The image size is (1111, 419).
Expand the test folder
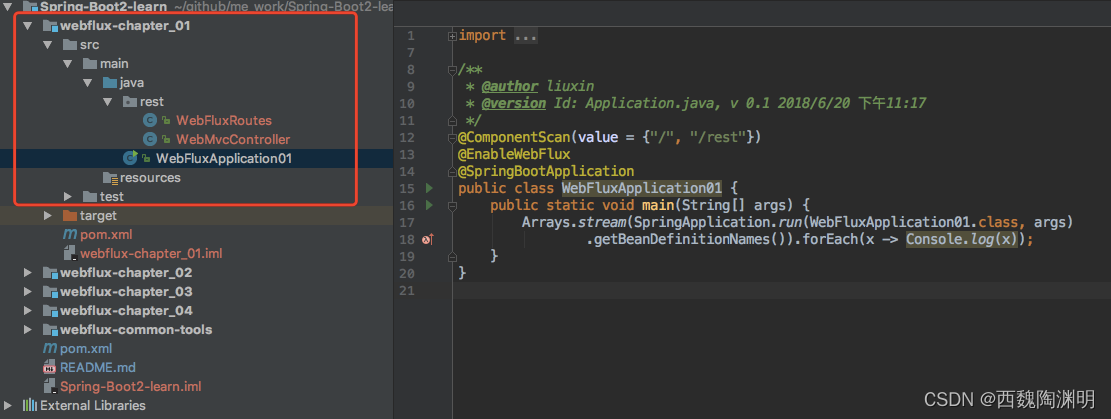[68, 196]
